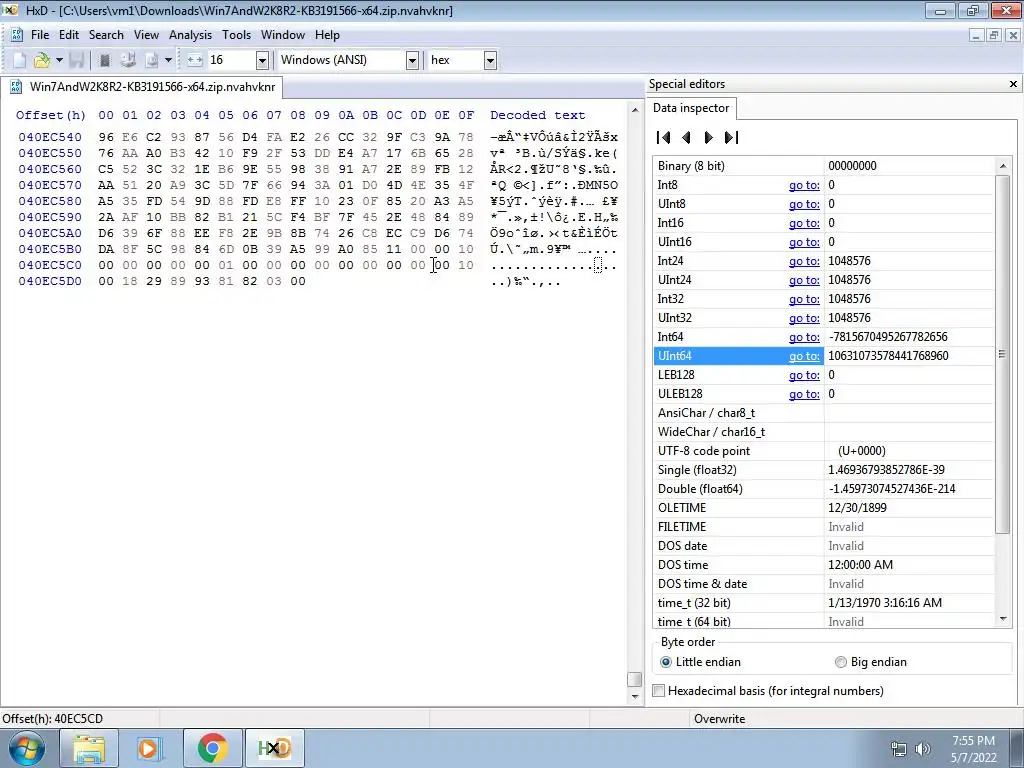Open the Windows (ANSI) charset dropdown
The width and height of the screenshot is (1024, 768).
click(x=412, y=60)
